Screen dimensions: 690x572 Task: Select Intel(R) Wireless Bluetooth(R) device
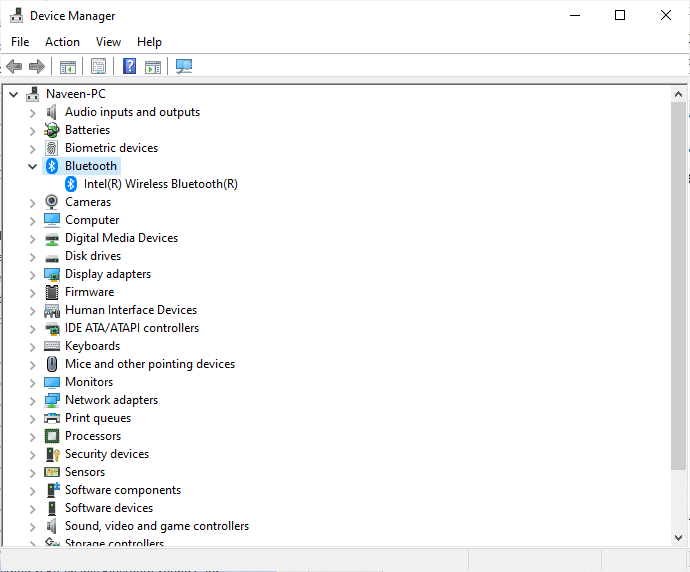160,184
